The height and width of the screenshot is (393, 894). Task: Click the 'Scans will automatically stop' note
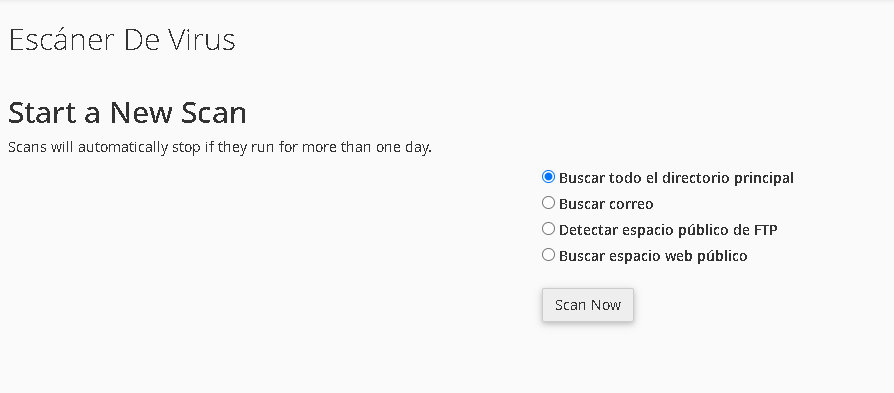(220, 147)
